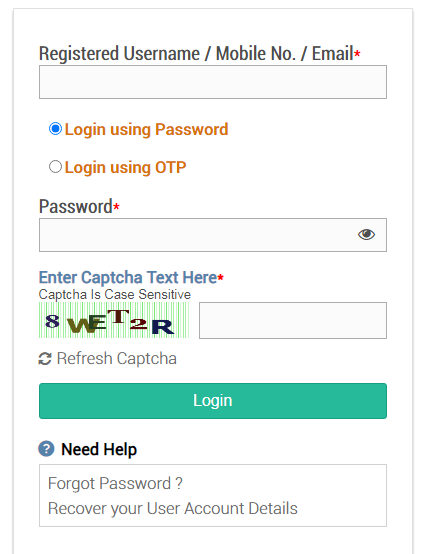Click the blue question mark help icon
The height and width of the screenshot is (554, 446).
[46, 449]
